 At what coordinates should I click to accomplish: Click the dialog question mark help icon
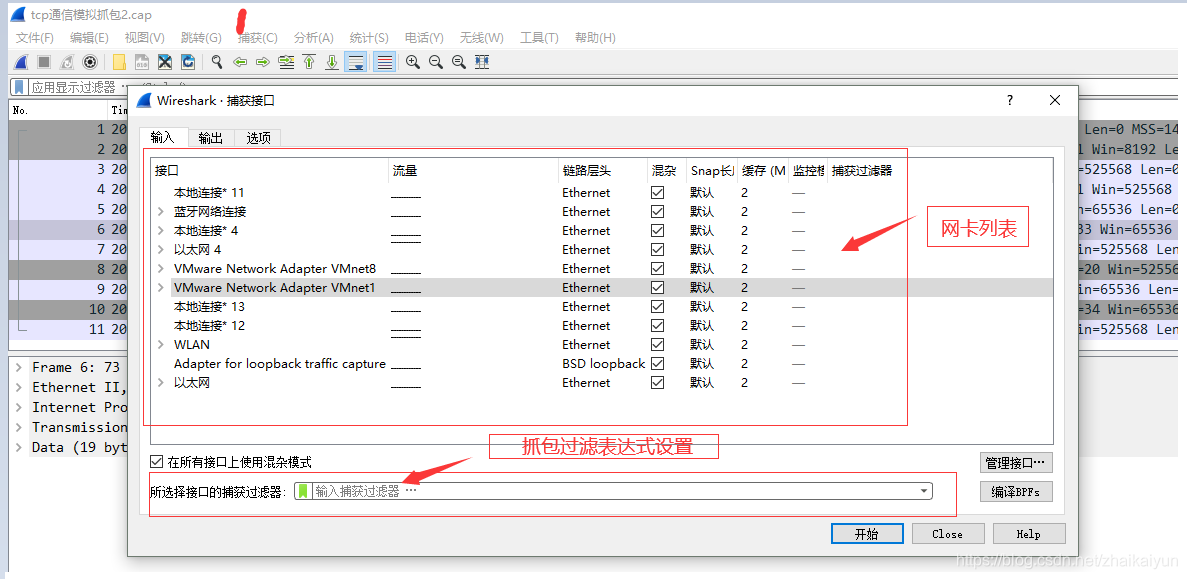pyautogui.click(x=1010, y=100)
